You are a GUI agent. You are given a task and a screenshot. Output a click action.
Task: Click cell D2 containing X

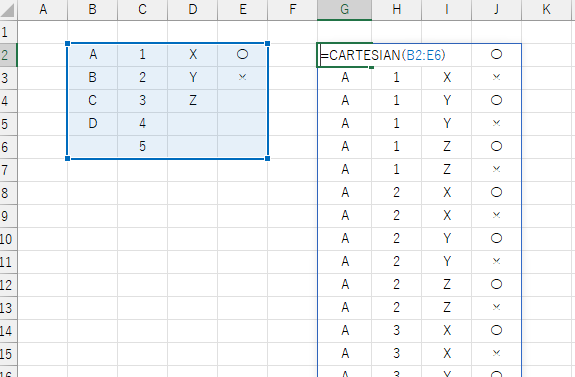[x=193, y=55]
